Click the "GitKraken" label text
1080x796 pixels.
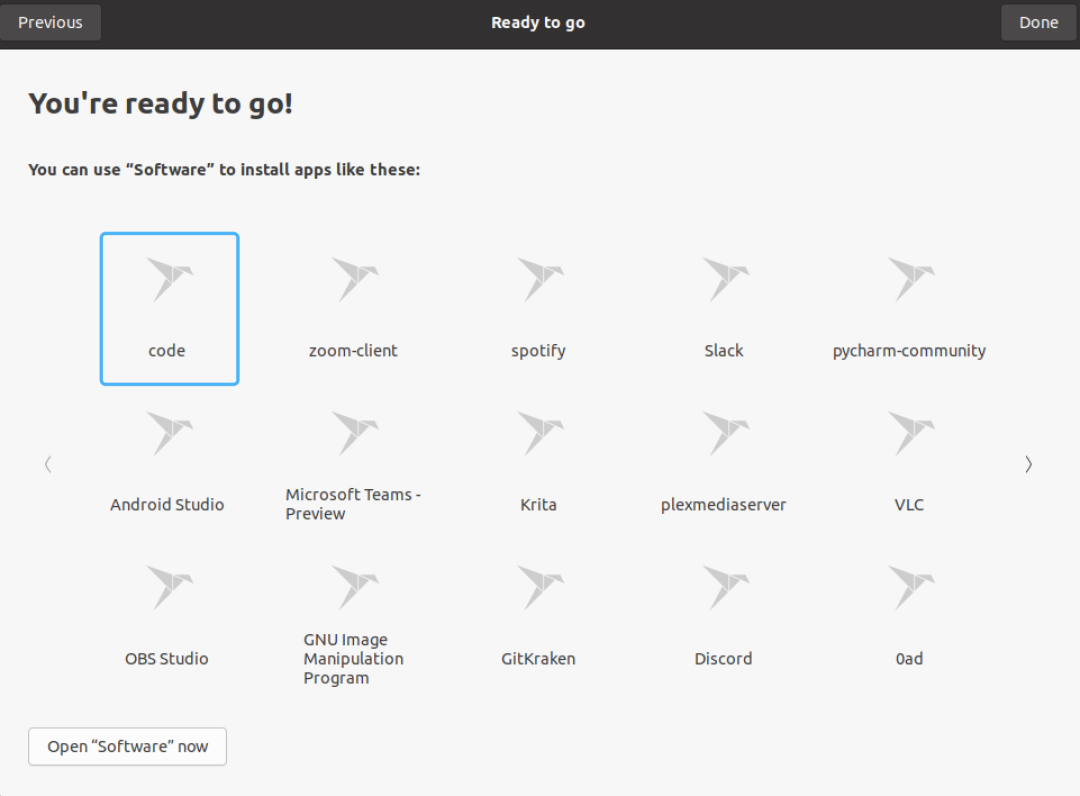point(538,659)
